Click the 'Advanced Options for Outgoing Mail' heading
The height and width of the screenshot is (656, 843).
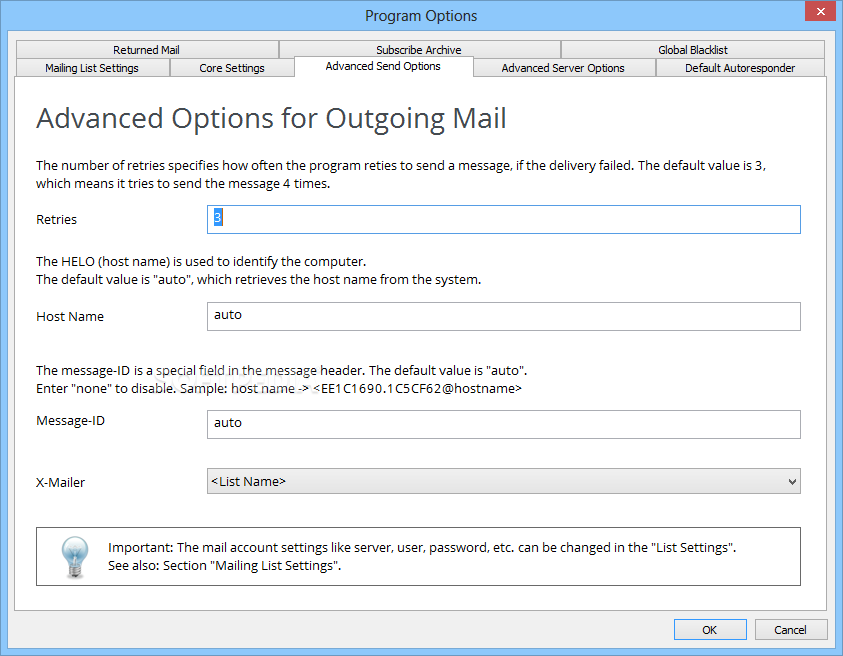(271, 119)
